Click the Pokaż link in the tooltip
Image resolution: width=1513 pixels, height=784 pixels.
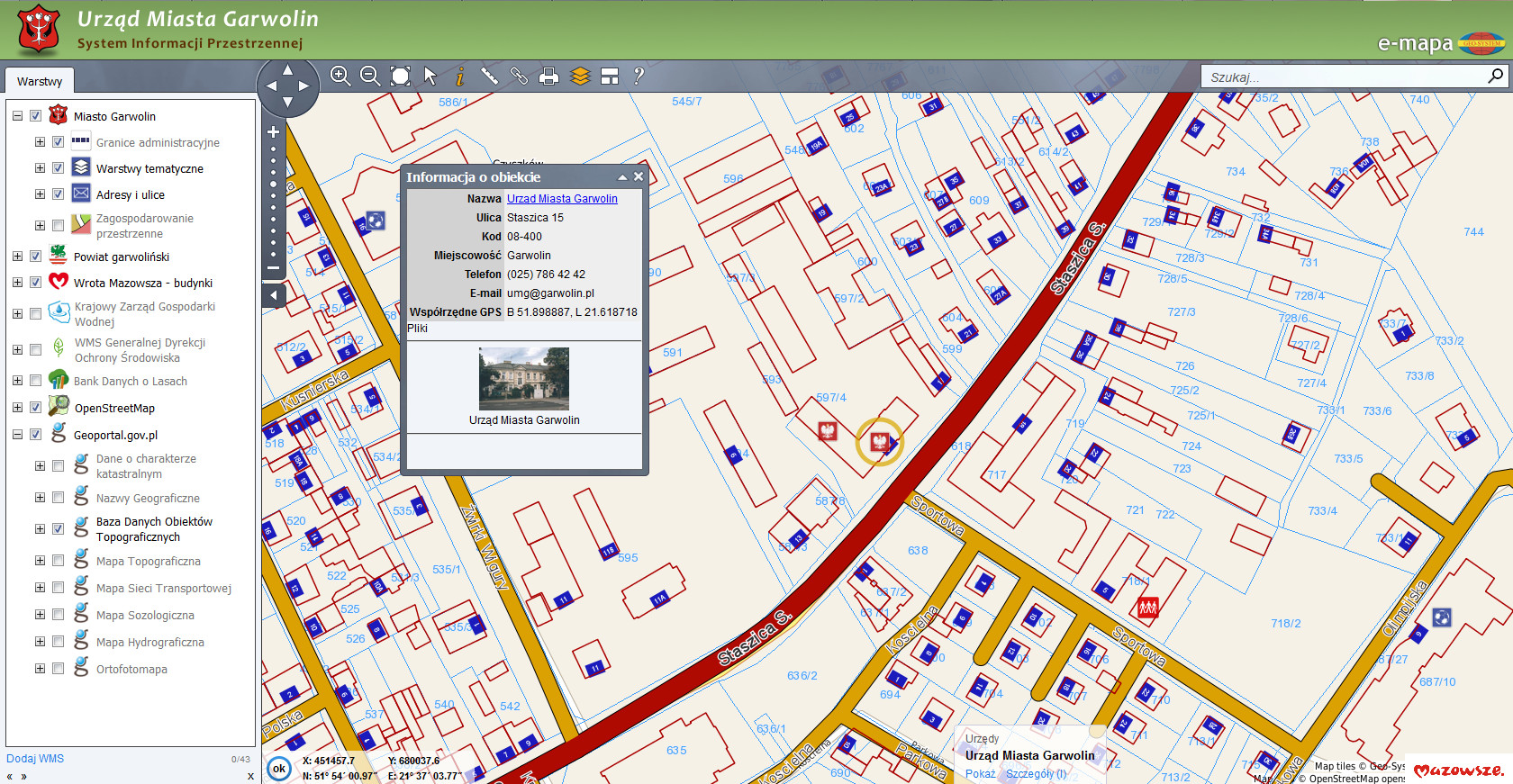(x=981, y=774)
